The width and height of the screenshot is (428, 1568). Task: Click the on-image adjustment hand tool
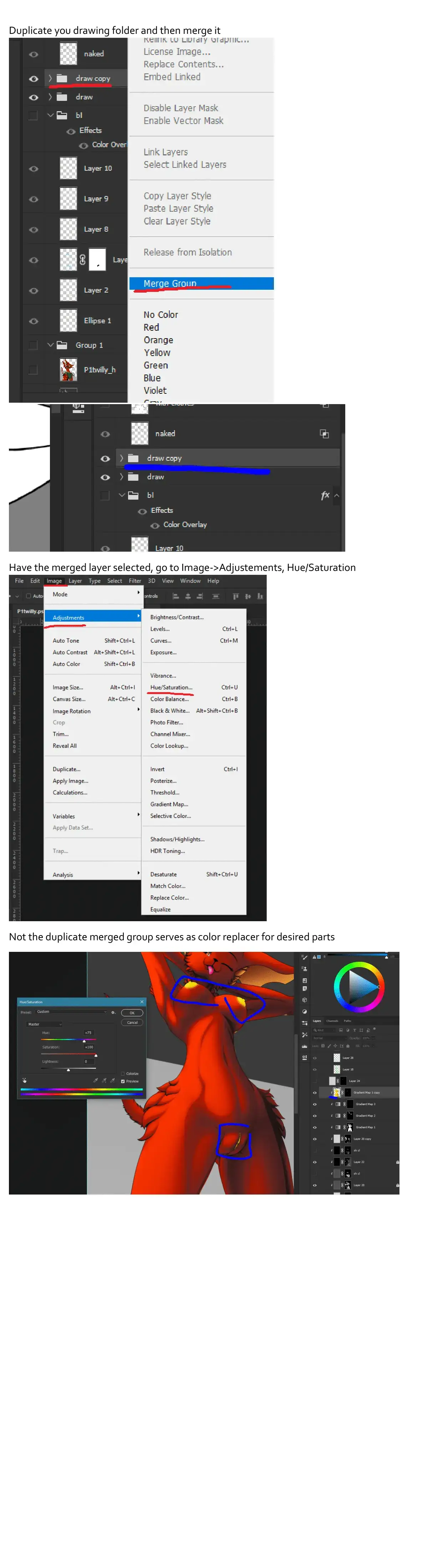24,1080
